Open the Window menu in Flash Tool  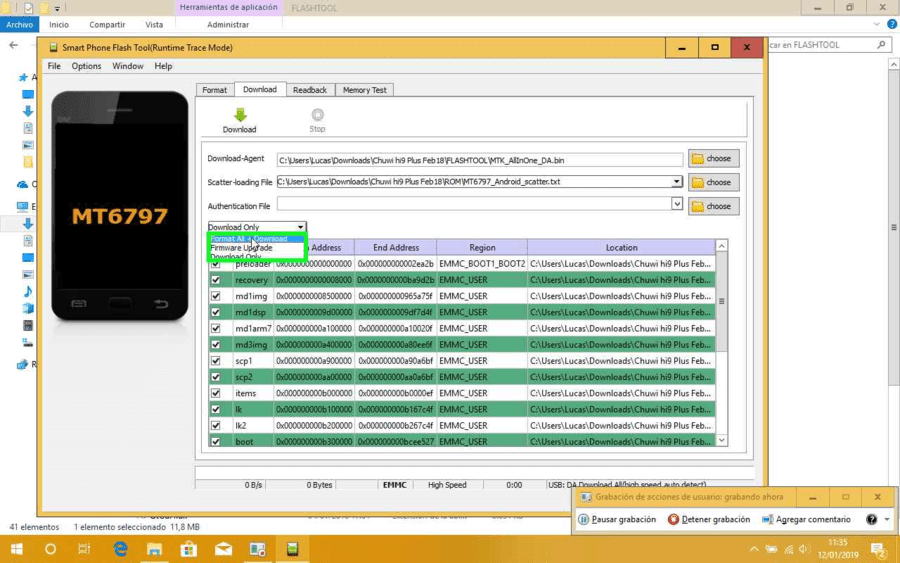127,66
